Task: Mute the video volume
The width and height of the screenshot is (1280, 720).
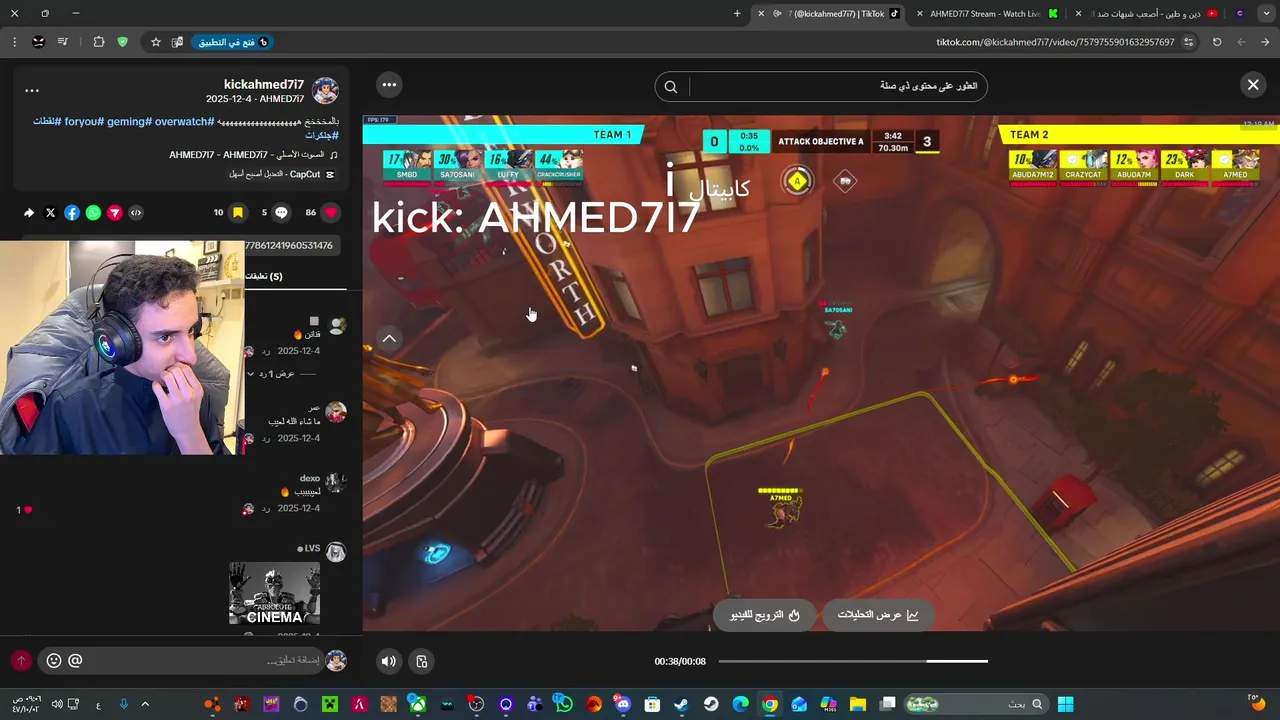Action: 389,661
